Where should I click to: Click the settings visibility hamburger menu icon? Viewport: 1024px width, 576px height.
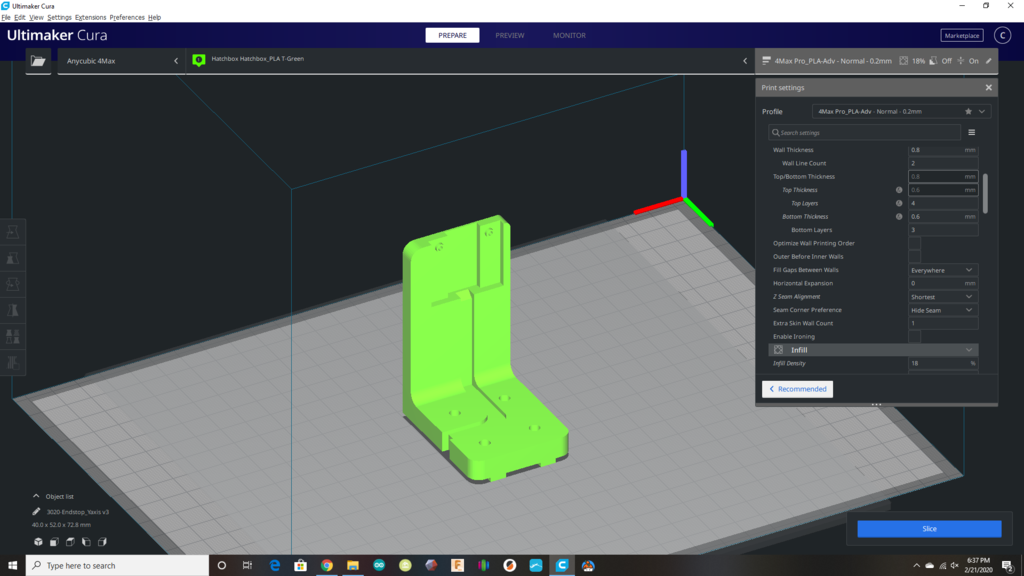(971, 132)
